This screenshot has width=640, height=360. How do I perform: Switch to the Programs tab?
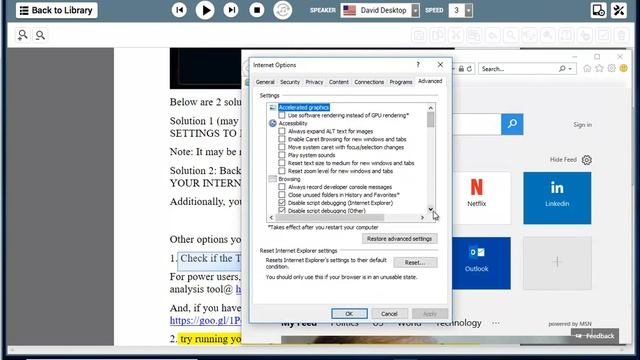pyautogui.click(x=401, y=82)
